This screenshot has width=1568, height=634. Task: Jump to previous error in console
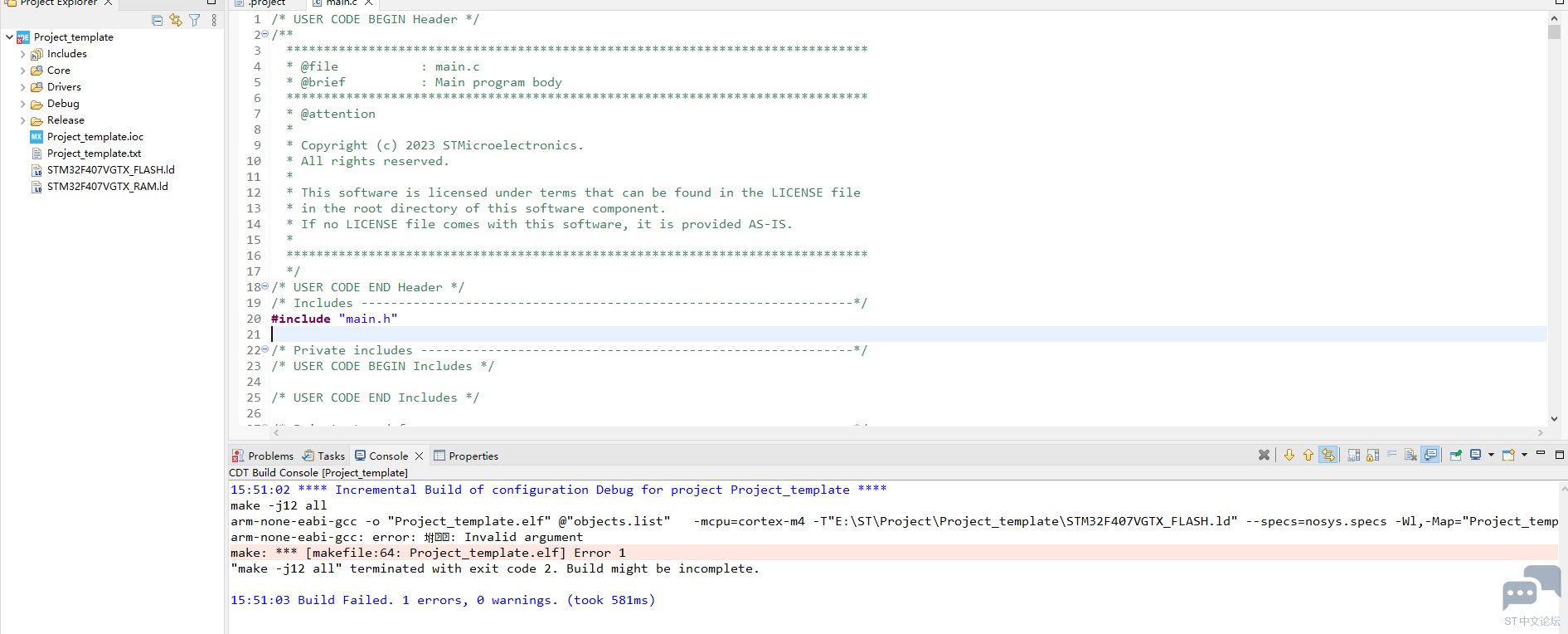pos(1308,455)
